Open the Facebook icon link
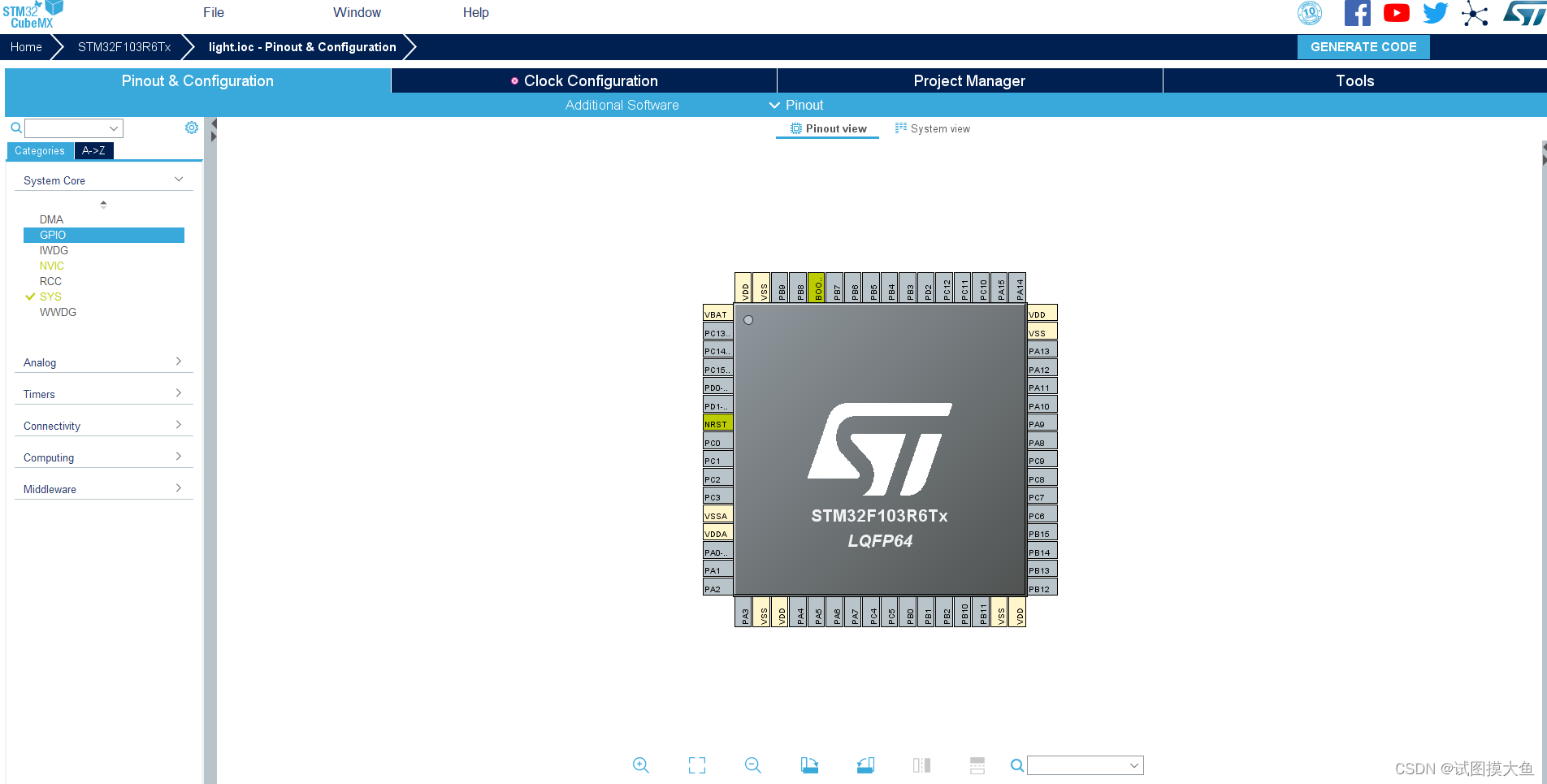1547x784 pixels. (1358, 13)
